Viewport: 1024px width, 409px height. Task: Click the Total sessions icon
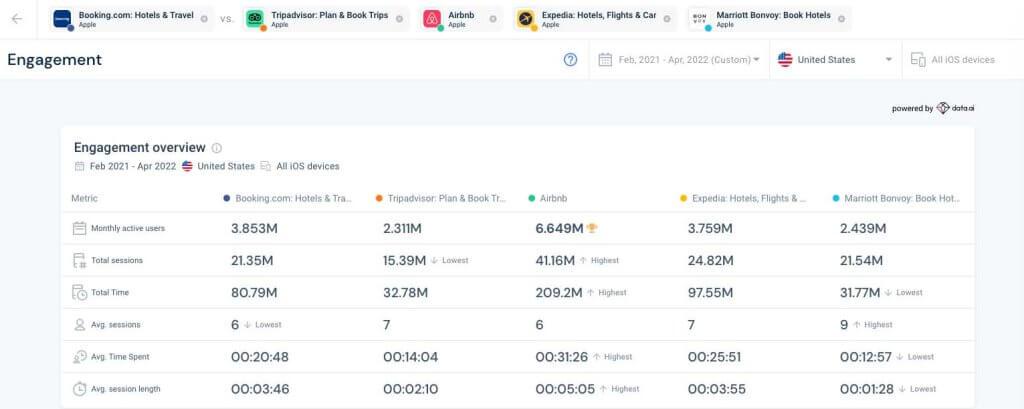[79, 260]
